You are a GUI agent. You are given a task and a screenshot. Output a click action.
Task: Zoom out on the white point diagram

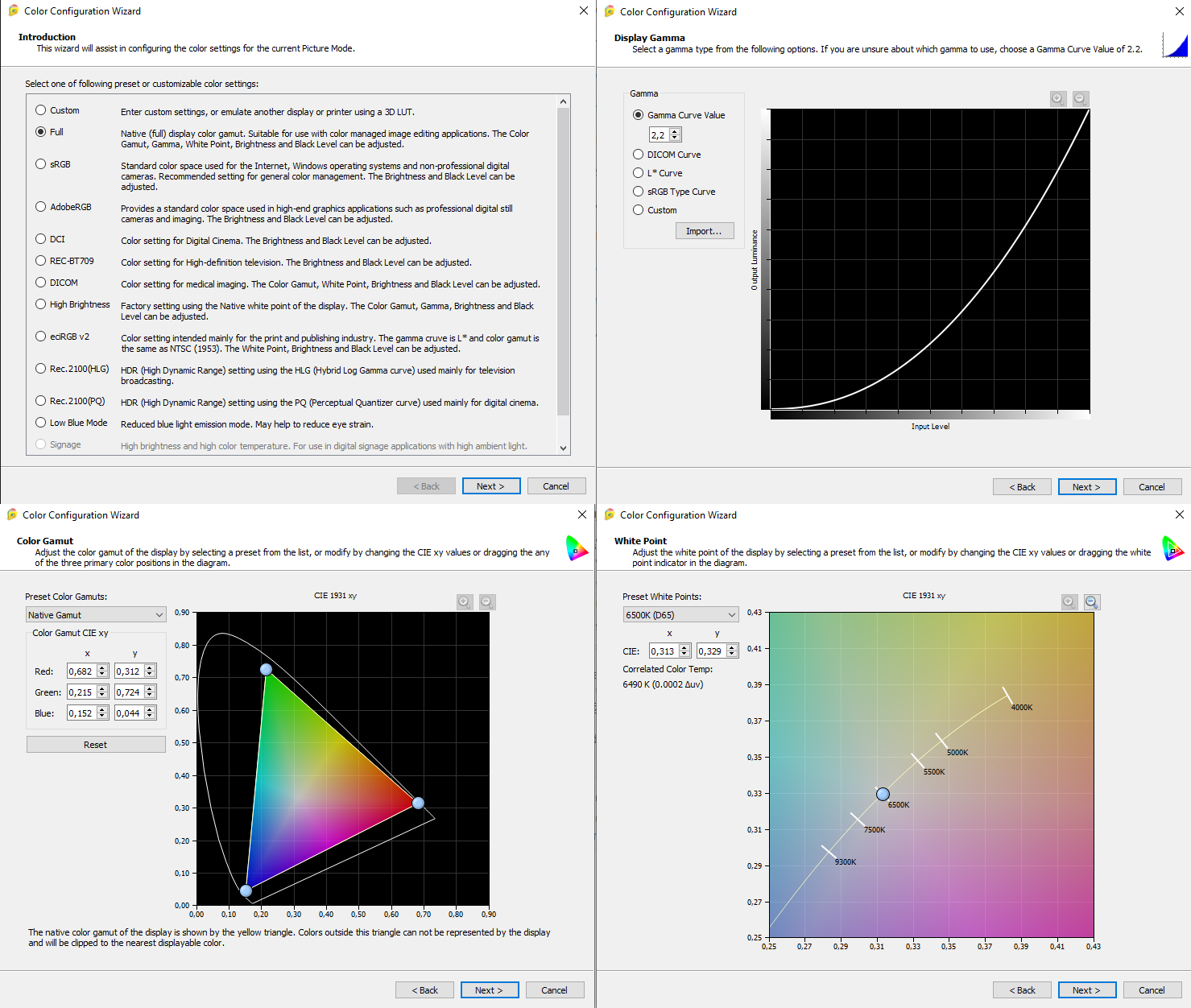[x=1091, y=602]
